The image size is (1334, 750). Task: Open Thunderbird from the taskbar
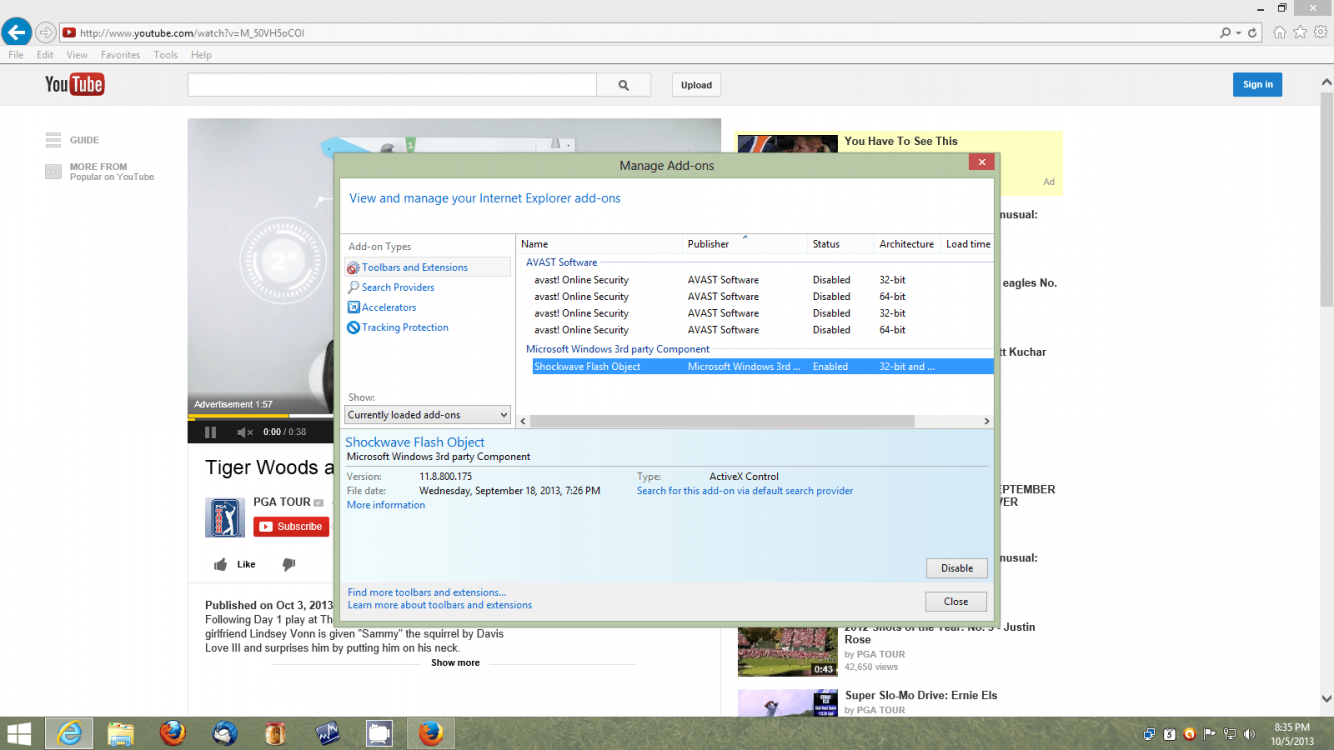coord(225,733)
